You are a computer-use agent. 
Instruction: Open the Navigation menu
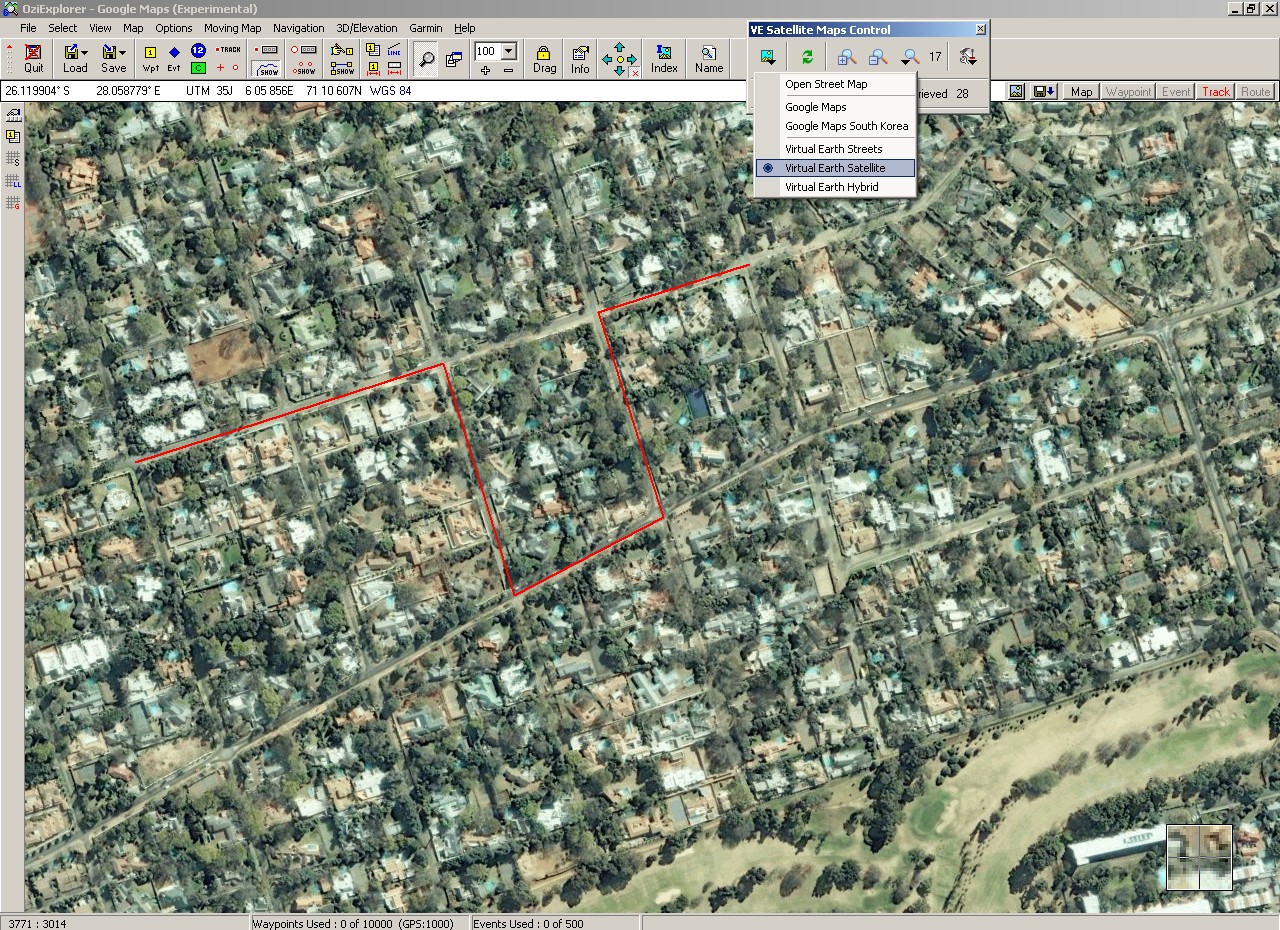pos(298,28)
